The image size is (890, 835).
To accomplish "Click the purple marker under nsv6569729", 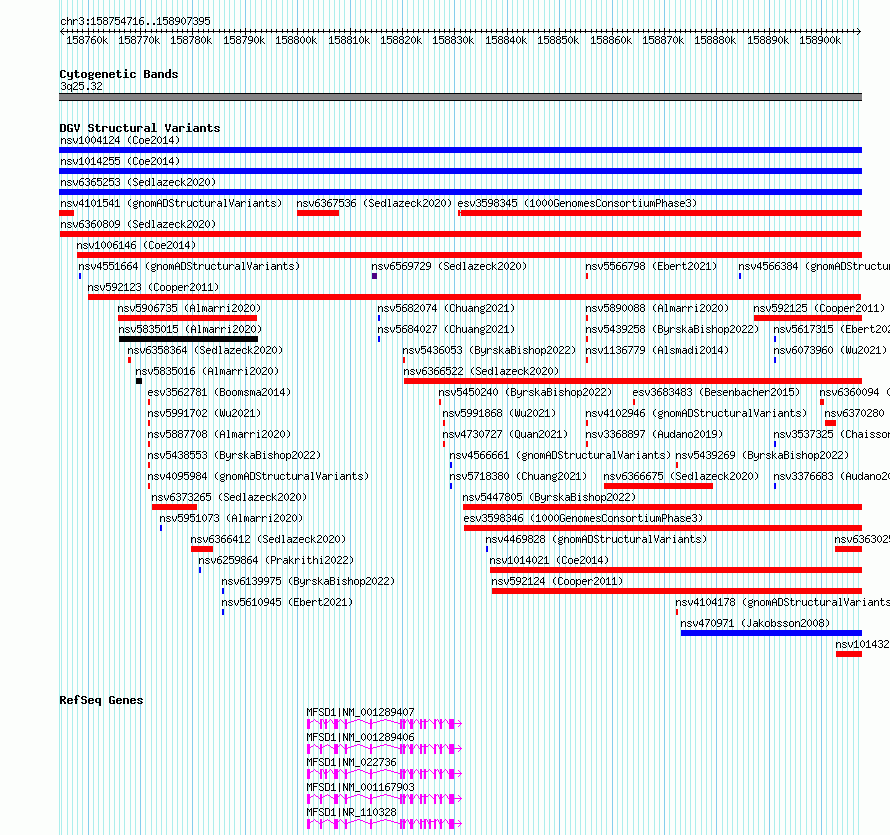I will (374, 276).
